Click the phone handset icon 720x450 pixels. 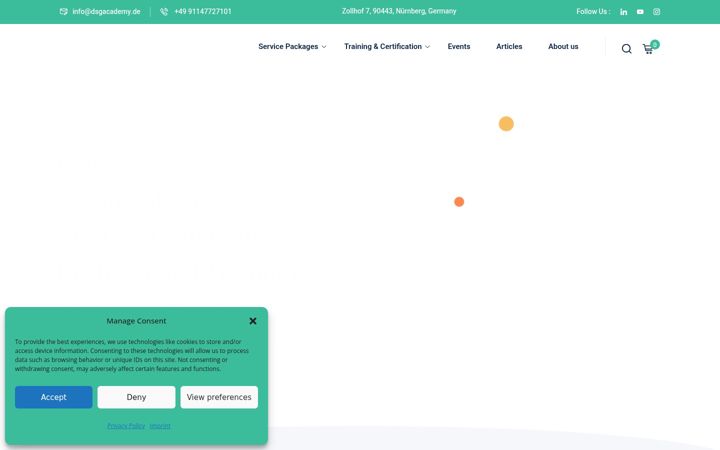tap(164, 11)
